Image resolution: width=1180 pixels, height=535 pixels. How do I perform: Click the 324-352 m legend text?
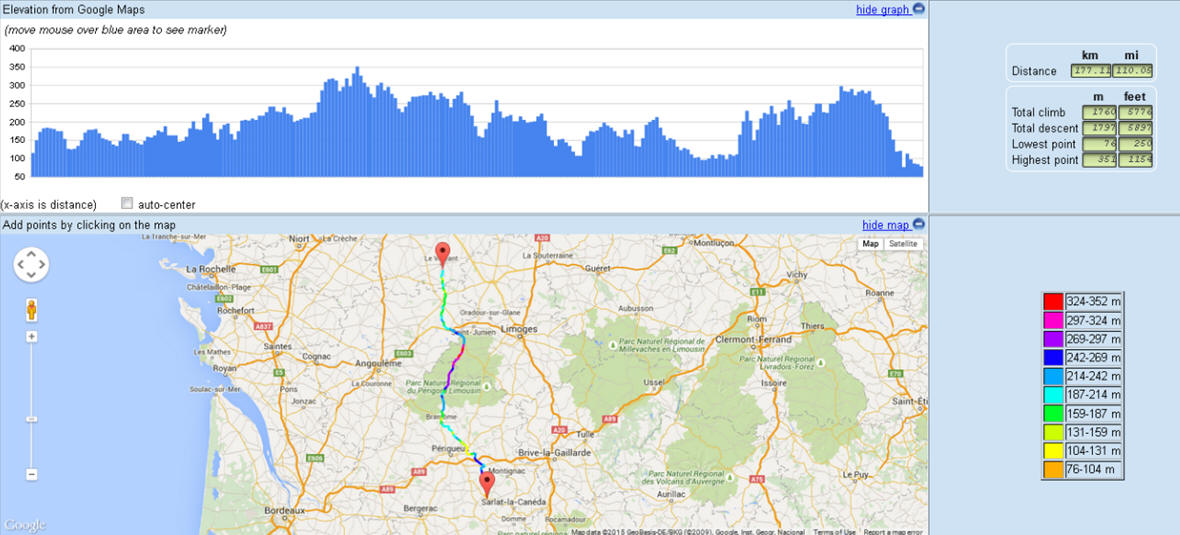pyautogui.click(x=1093, y=301)
